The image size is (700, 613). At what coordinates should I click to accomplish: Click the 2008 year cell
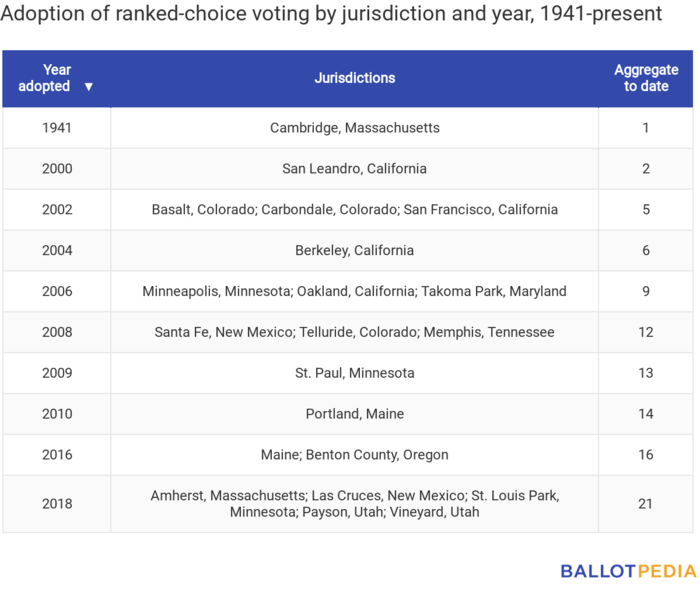pyautogui.click(x=57, y=332)
